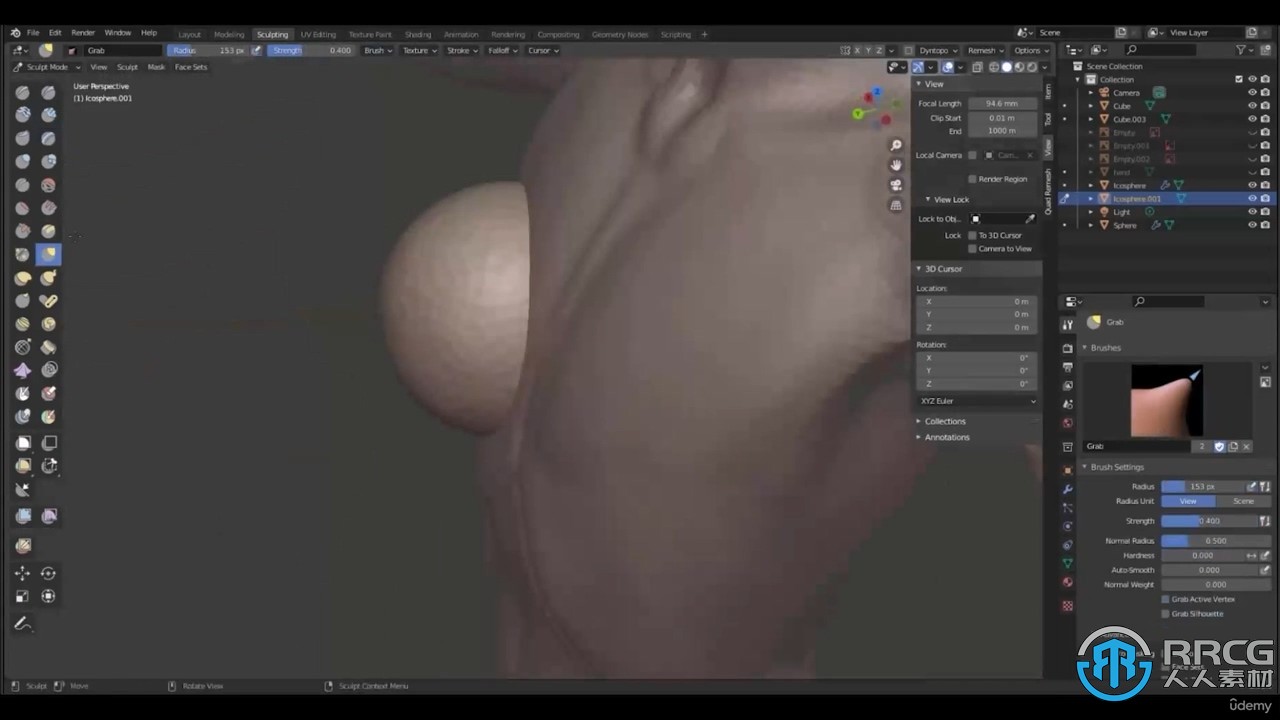The height and width of the screenshot is (720, 1280).
Task: Switch to the Modeling workspace tab
Action: coord(229,34)
